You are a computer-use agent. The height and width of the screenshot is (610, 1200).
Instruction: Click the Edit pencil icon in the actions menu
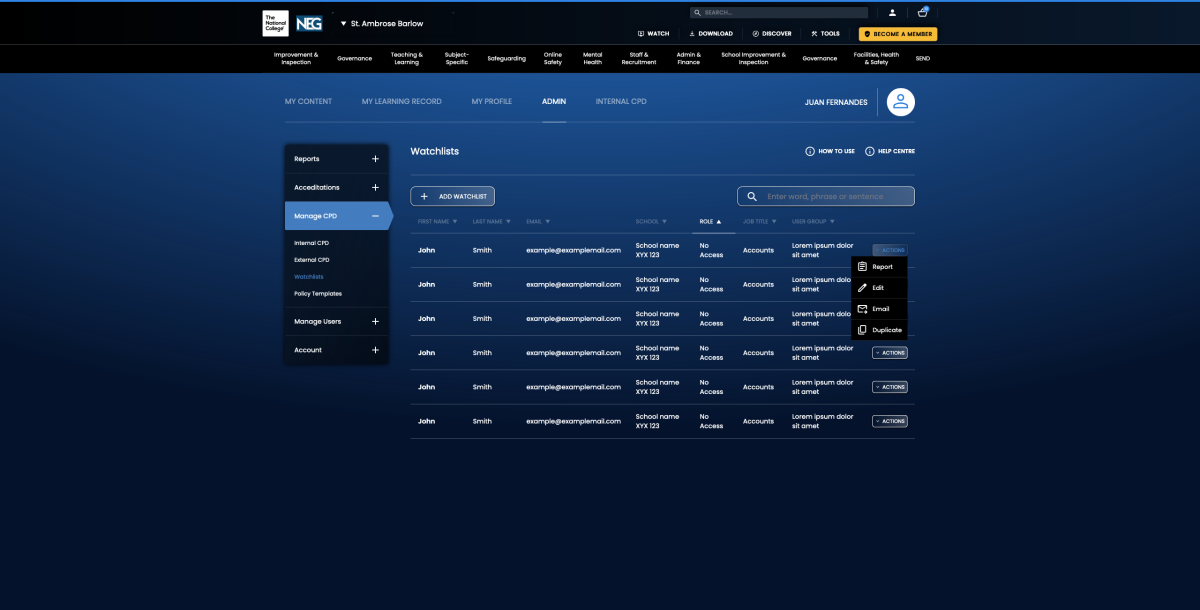coord(863,288)
